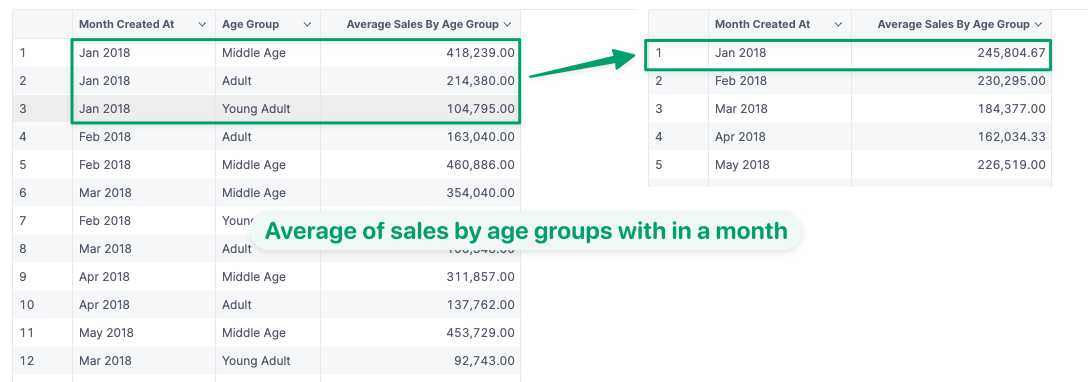Select the 92,743.00 cell in row 12
The width and height of the screenshot is (1088, 382).
(420, 361)
